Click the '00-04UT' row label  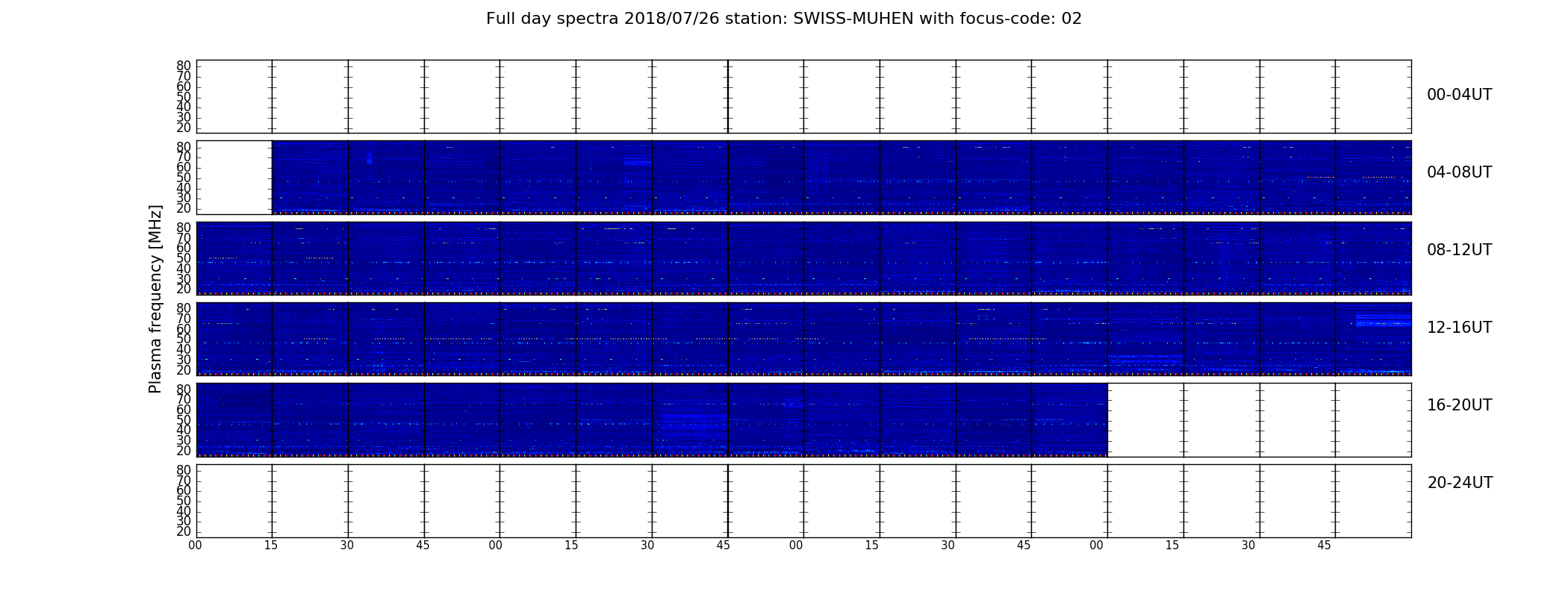[1459, 95]
